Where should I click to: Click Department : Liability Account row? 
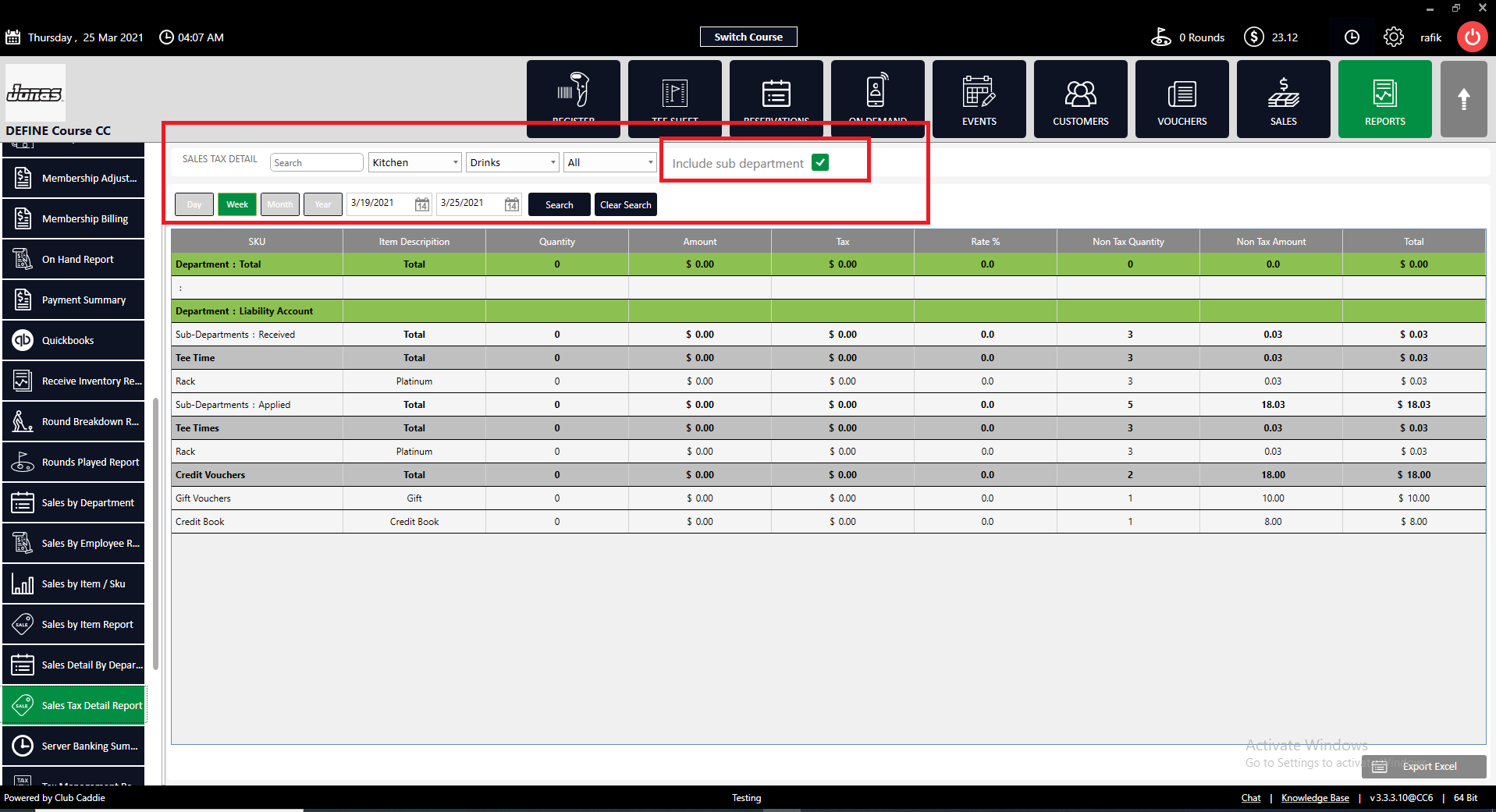828,310
